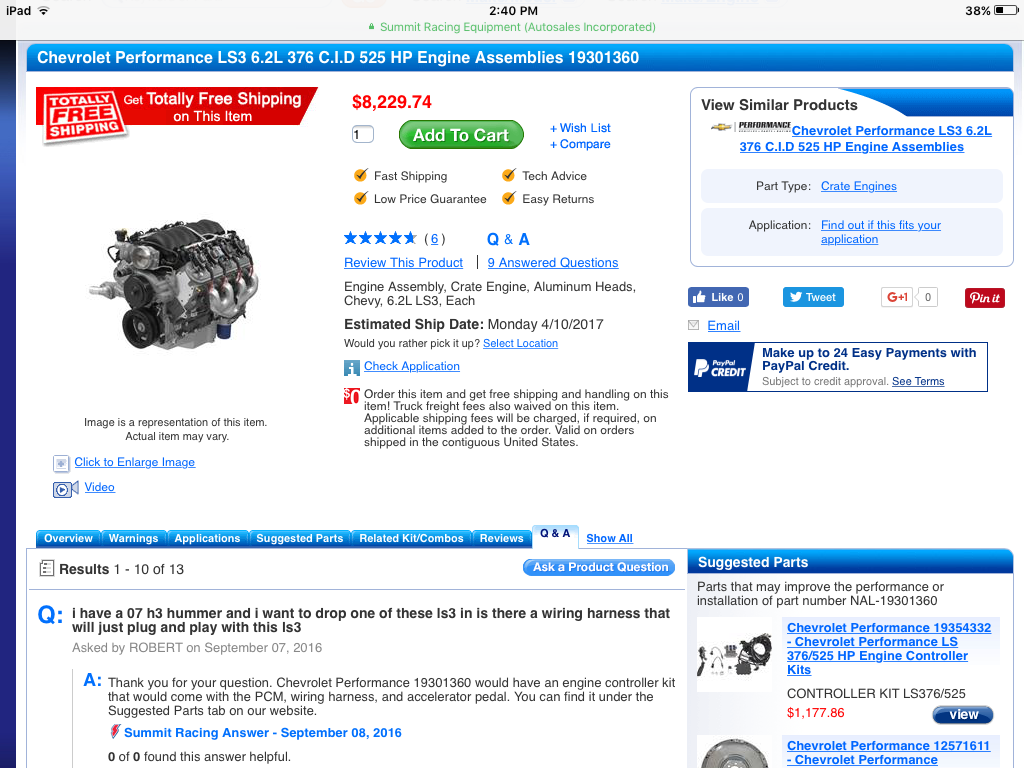Click the engine product image

[x=174, y=285]
